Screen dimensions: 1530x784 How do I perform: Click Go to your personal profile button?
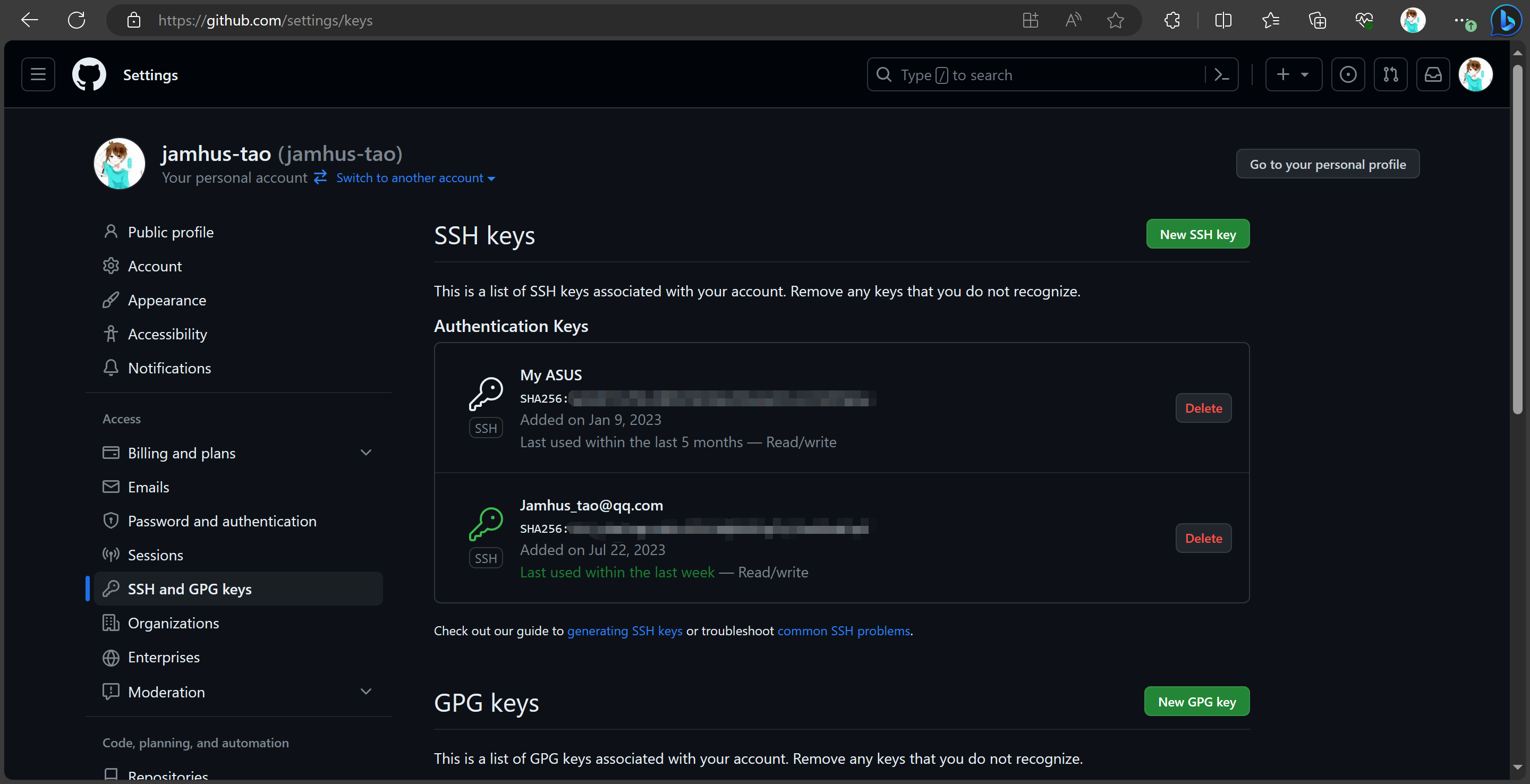tap(1328, 164)
